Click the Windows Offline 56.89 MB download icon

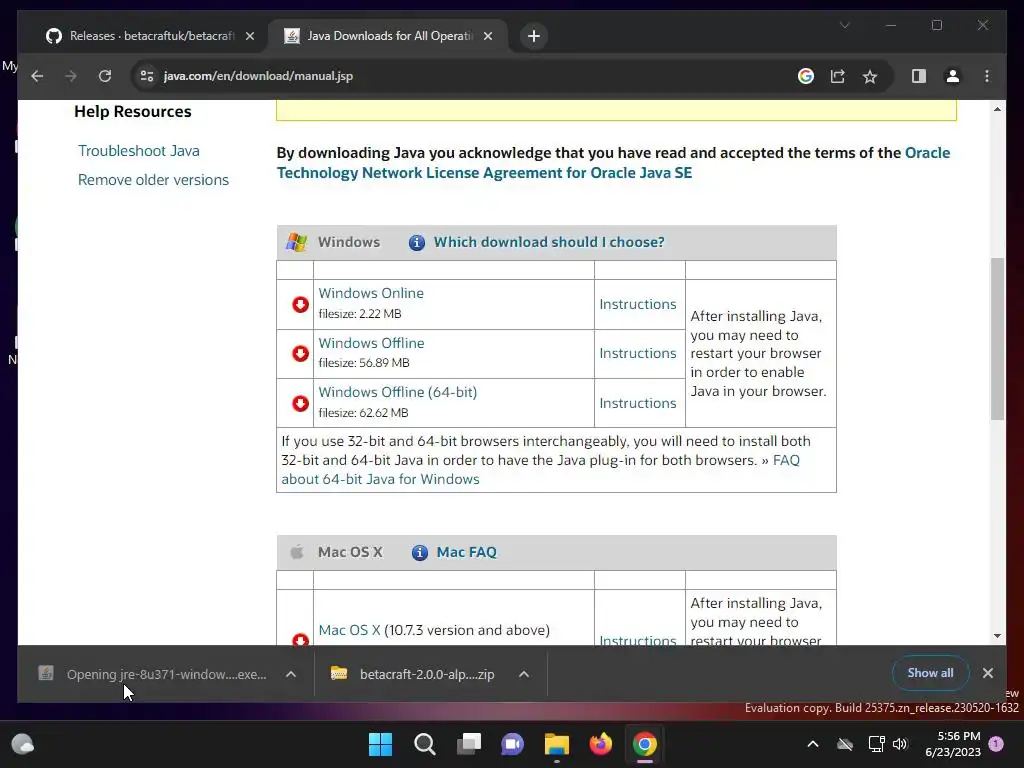pyautogui.click(x=300, y=353)
